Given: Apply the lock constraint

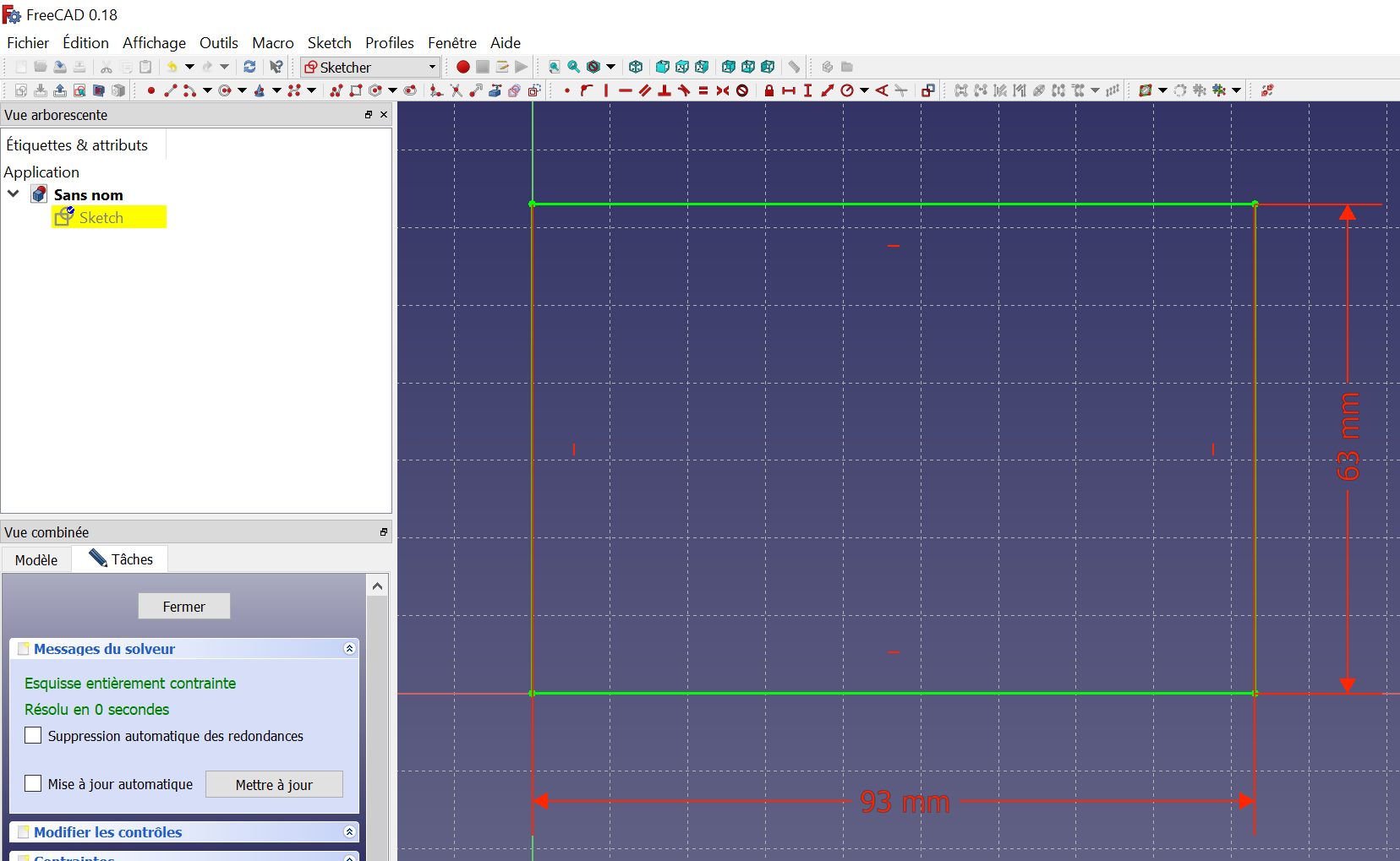Looking at the screenshot, I should (x=769, y=90).
